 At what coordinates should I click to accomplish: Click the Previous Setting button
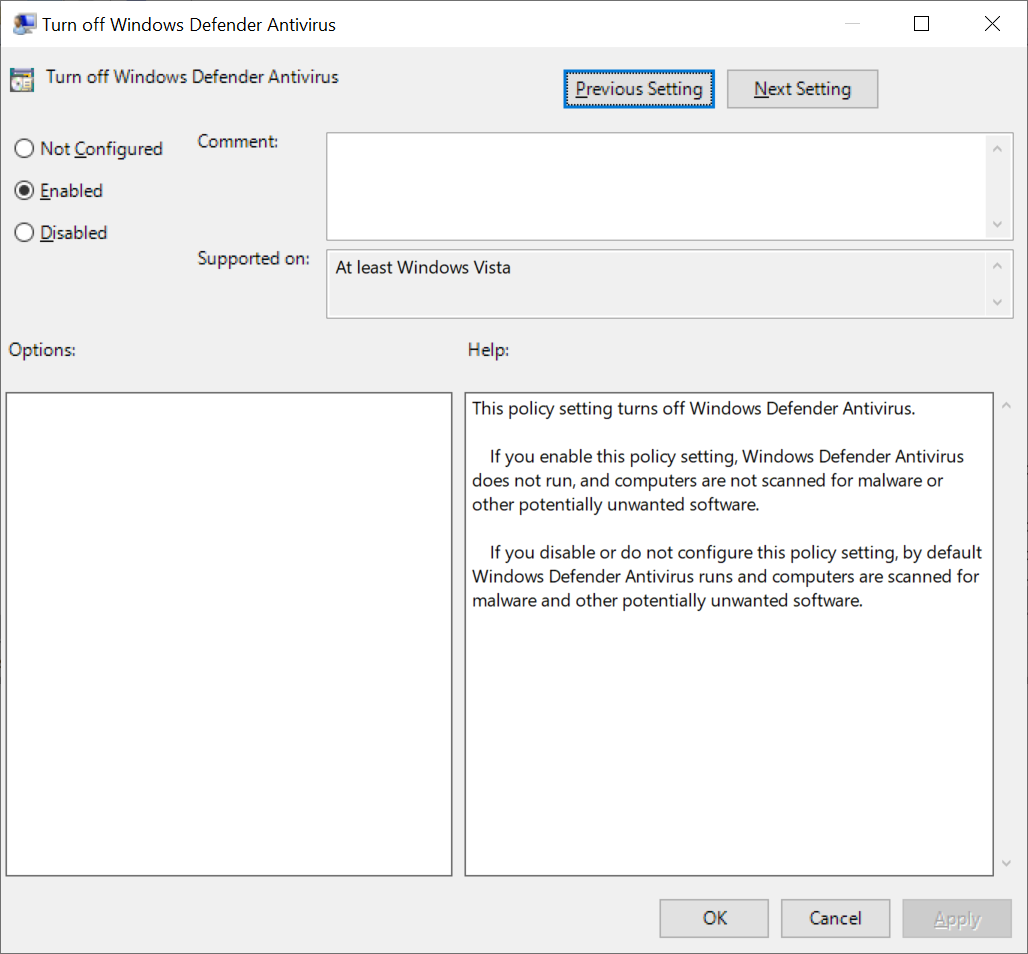638,88
